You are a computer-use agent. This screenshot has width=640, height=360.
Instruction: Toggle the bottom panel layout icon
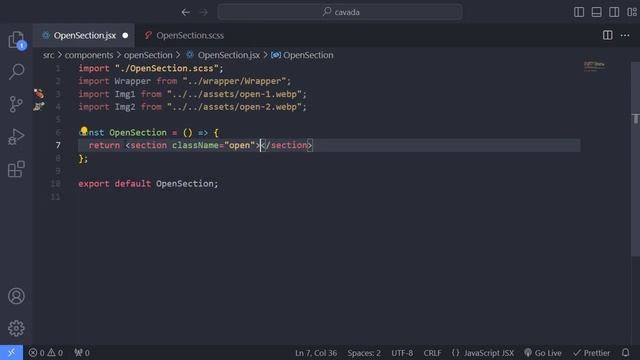tap(596, 12)
